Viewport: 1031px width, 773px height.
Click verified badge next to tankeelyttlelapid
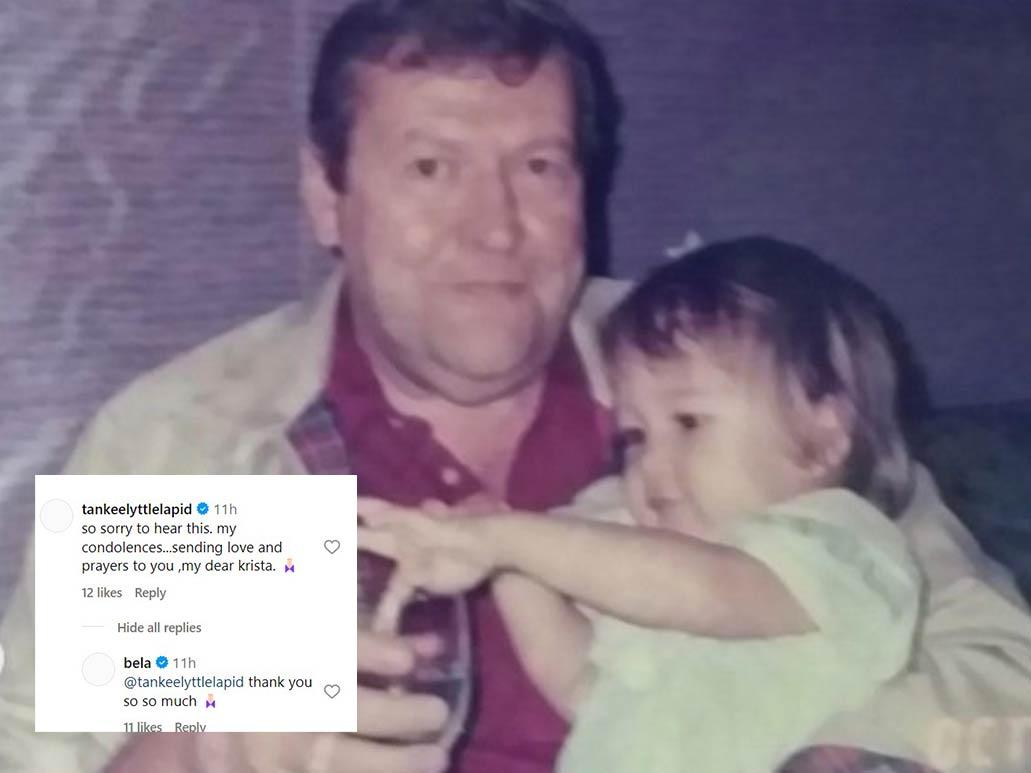[x=203, y=509]
